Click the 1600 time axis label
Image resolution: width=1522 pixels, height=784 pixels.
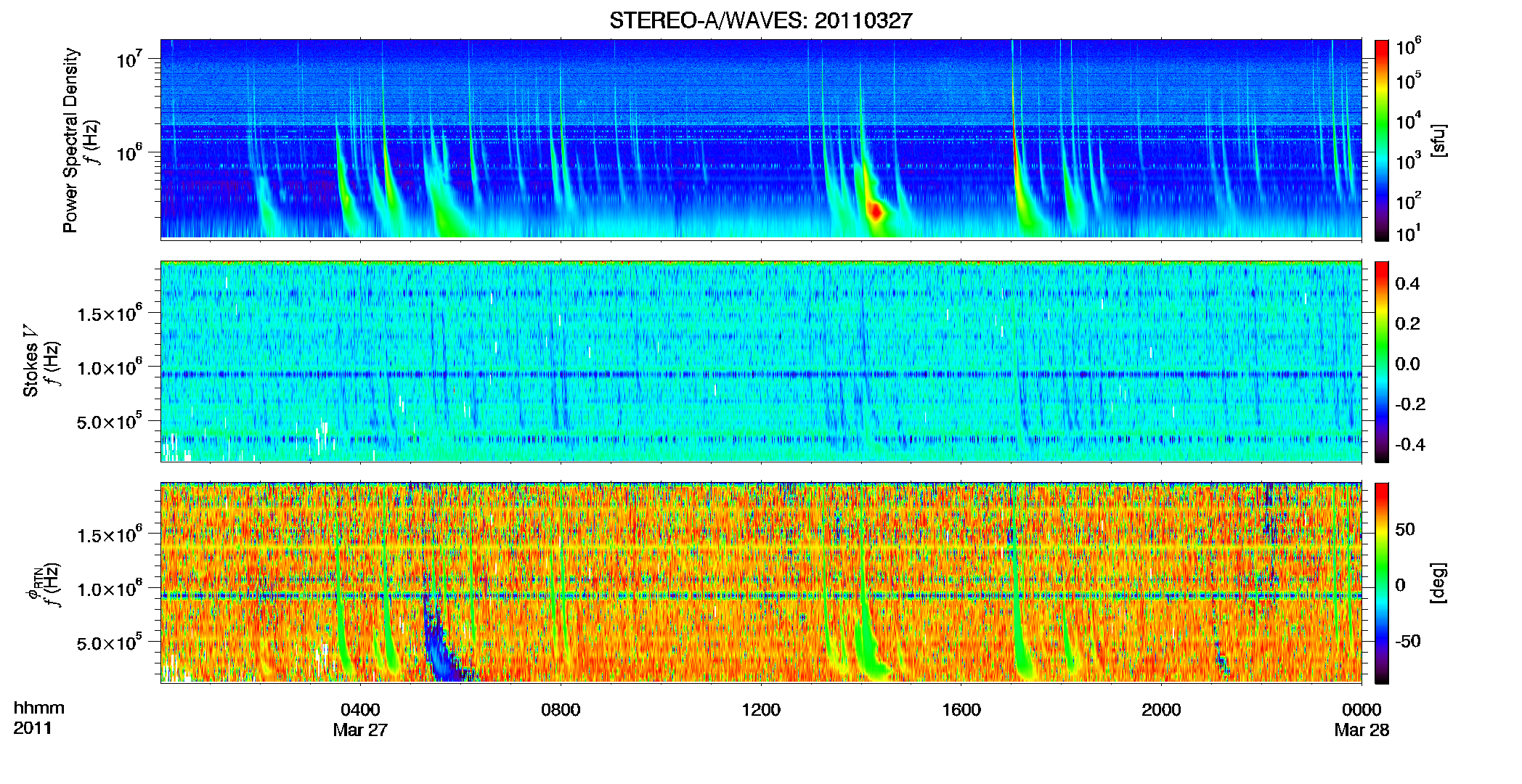click(961, 710)
